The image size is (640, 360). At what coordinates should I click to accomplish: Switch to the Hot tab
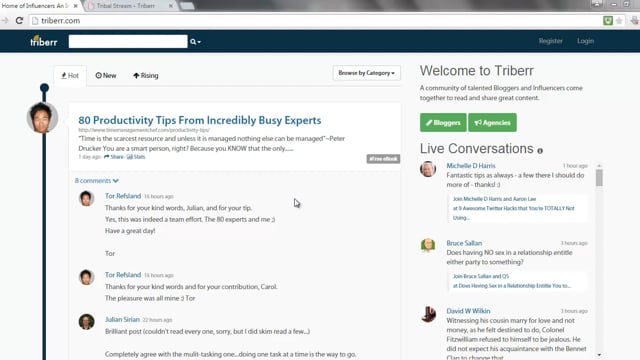[x=70, y=76]
